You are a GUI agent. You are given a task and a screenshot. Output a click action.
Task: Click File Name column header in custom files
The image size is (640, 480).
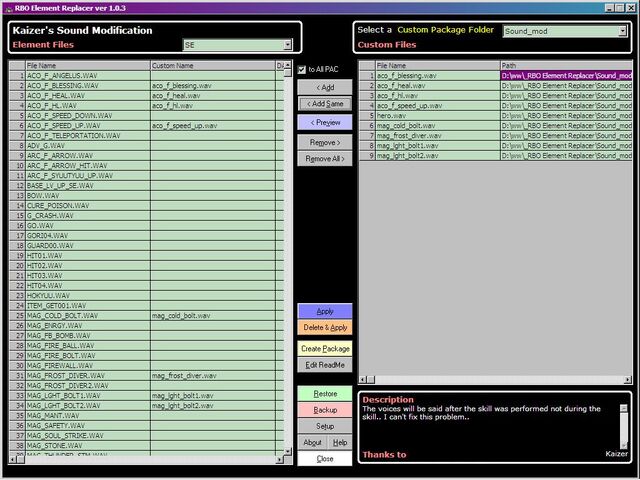(438, 66)
